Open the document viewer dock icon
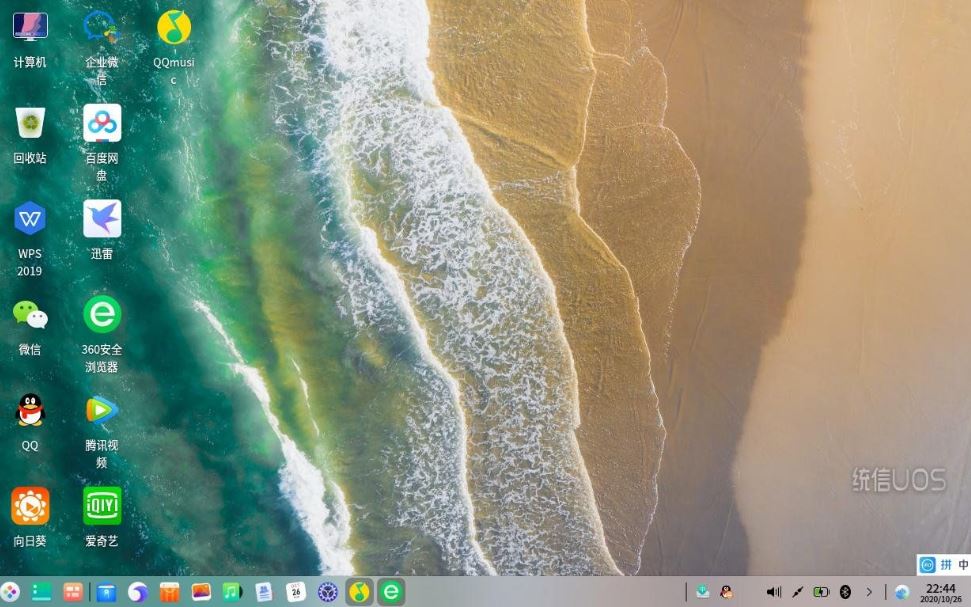The image size is (971, 607). (264, 592)
